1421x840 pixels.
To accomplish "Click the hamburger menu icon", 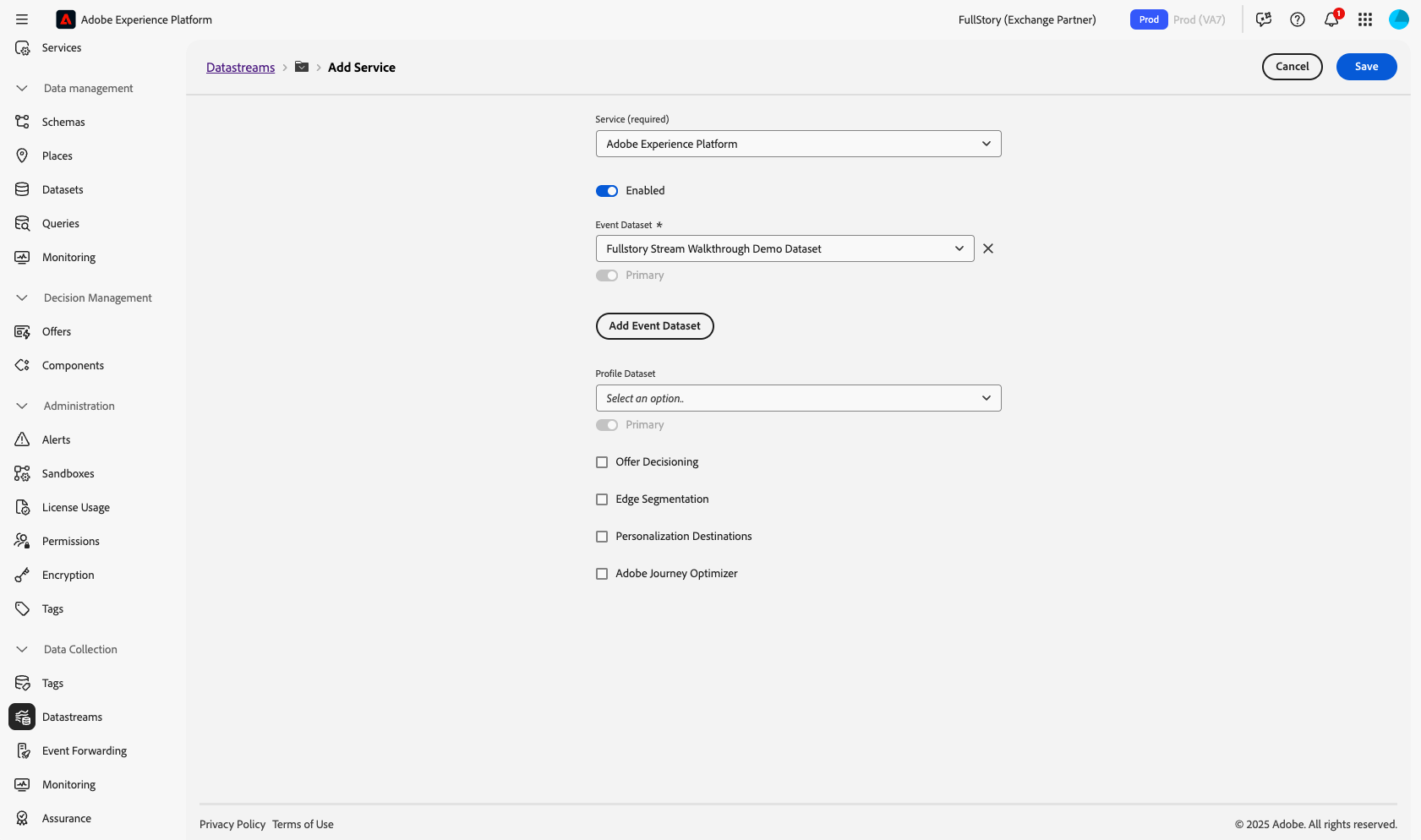I will [22, 19].
